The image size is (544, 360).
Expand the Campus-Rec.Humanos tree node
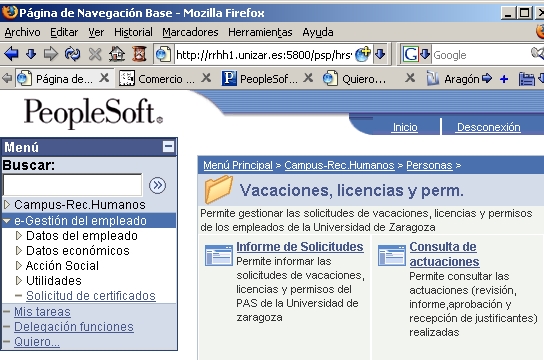[7, 204]
